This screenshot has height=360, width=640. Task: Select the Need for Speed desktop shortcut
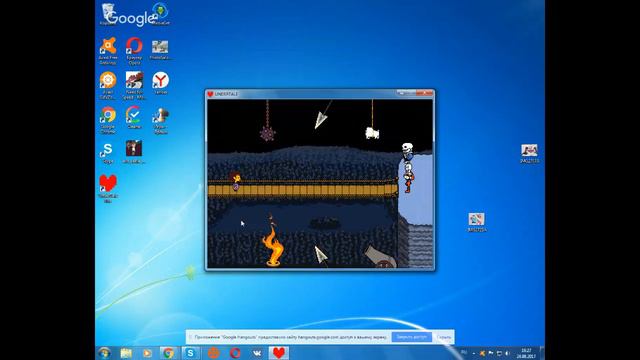(x=134, y=85)
